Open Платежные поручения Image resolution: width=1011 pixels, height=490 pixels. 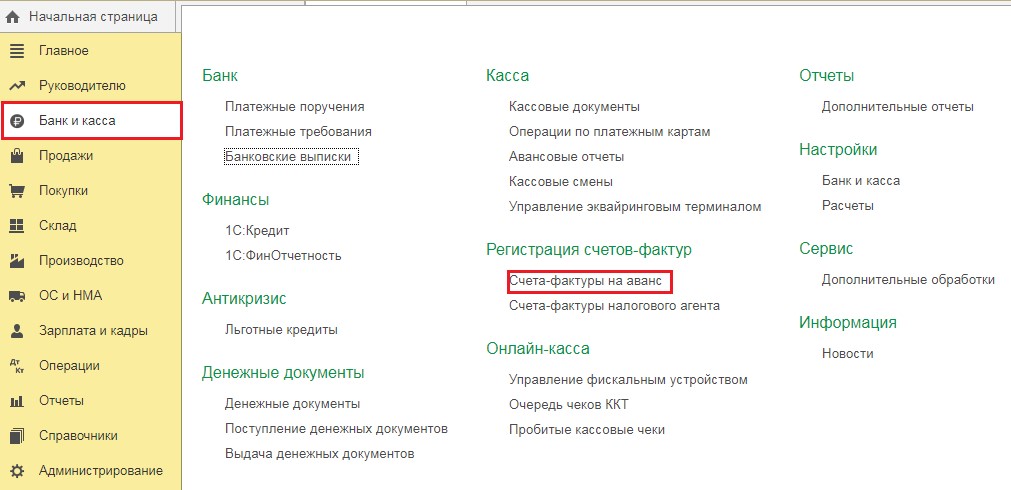click(295, 106)
